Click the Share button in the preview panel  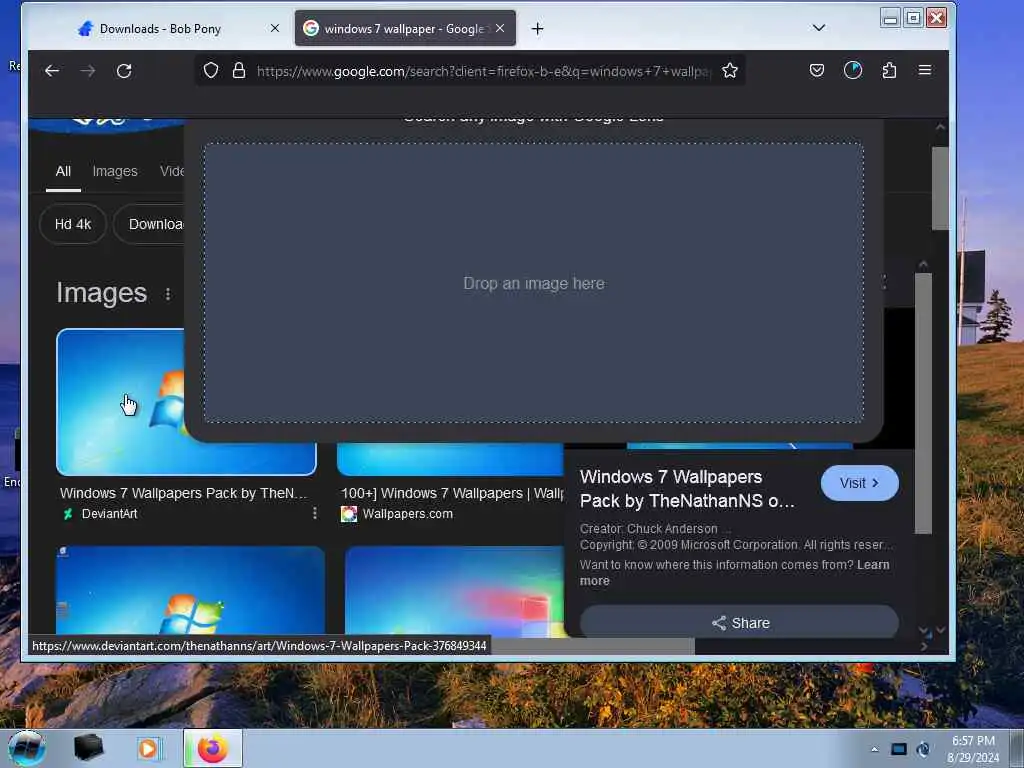(739, 622)
